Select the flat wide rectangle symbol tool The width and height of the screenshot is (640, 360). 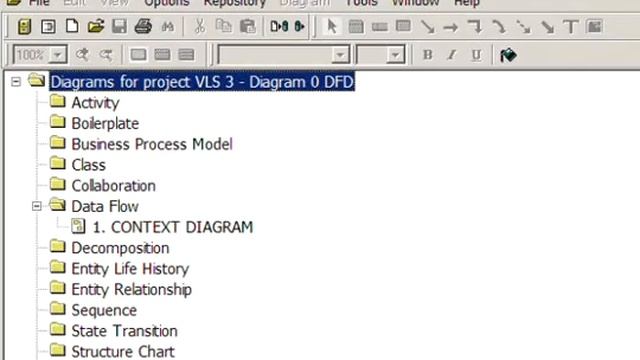point(380,27)
